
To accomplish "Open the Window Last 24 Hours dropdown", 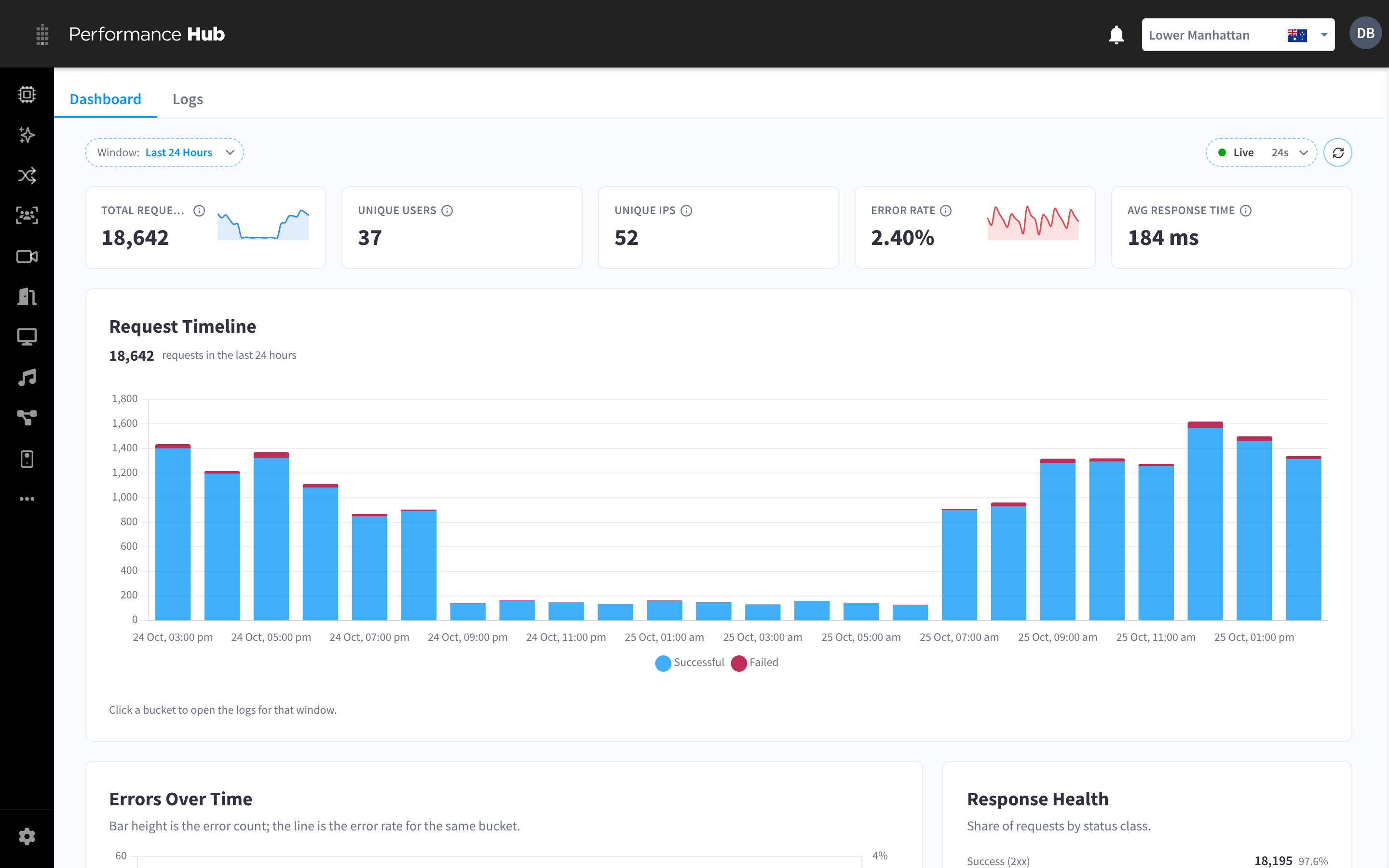I will pyautogui.click(x=165, y=153).
